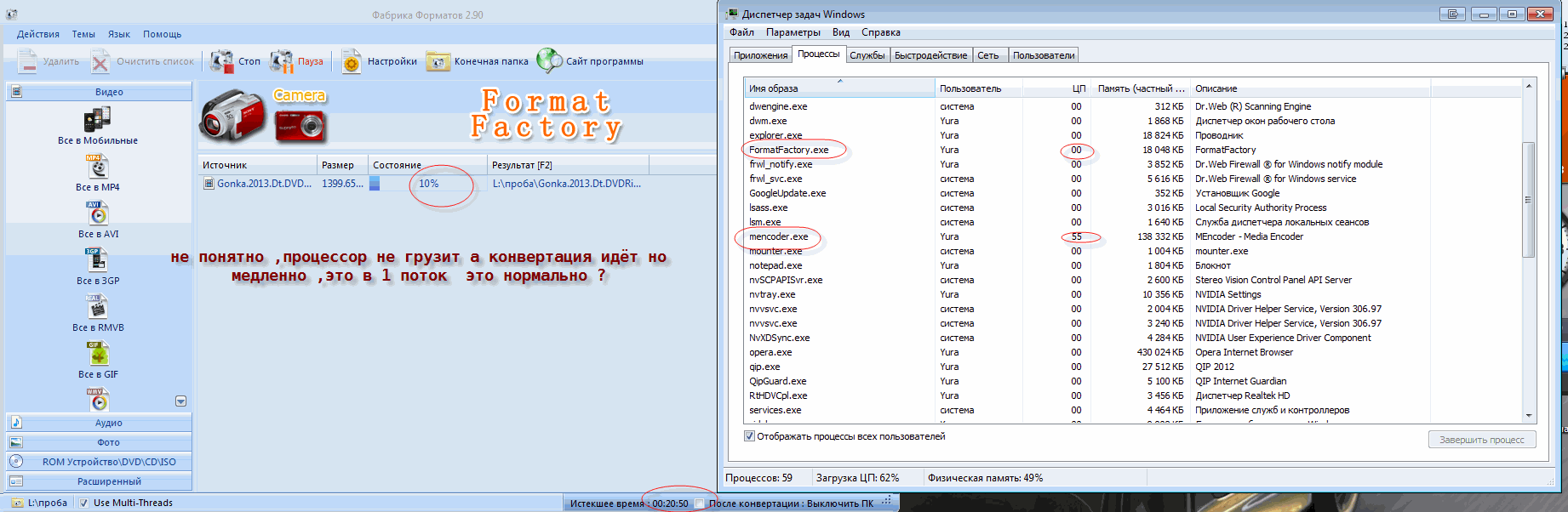Open the Помощь menu
The width and height of the screenshot is (1568, 512).
point(162,34)
